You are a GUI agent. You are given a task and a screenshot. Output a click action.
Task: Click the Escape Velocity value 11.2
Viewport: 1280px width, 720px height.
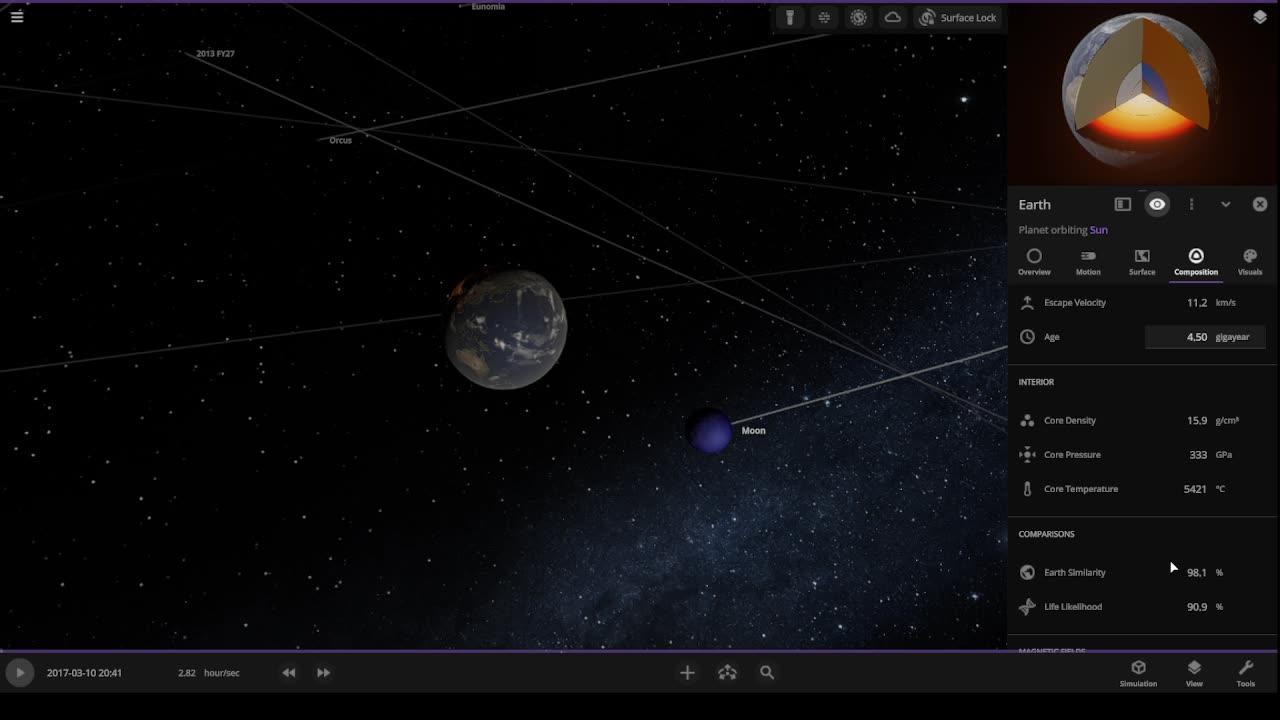click(1197, 303)
